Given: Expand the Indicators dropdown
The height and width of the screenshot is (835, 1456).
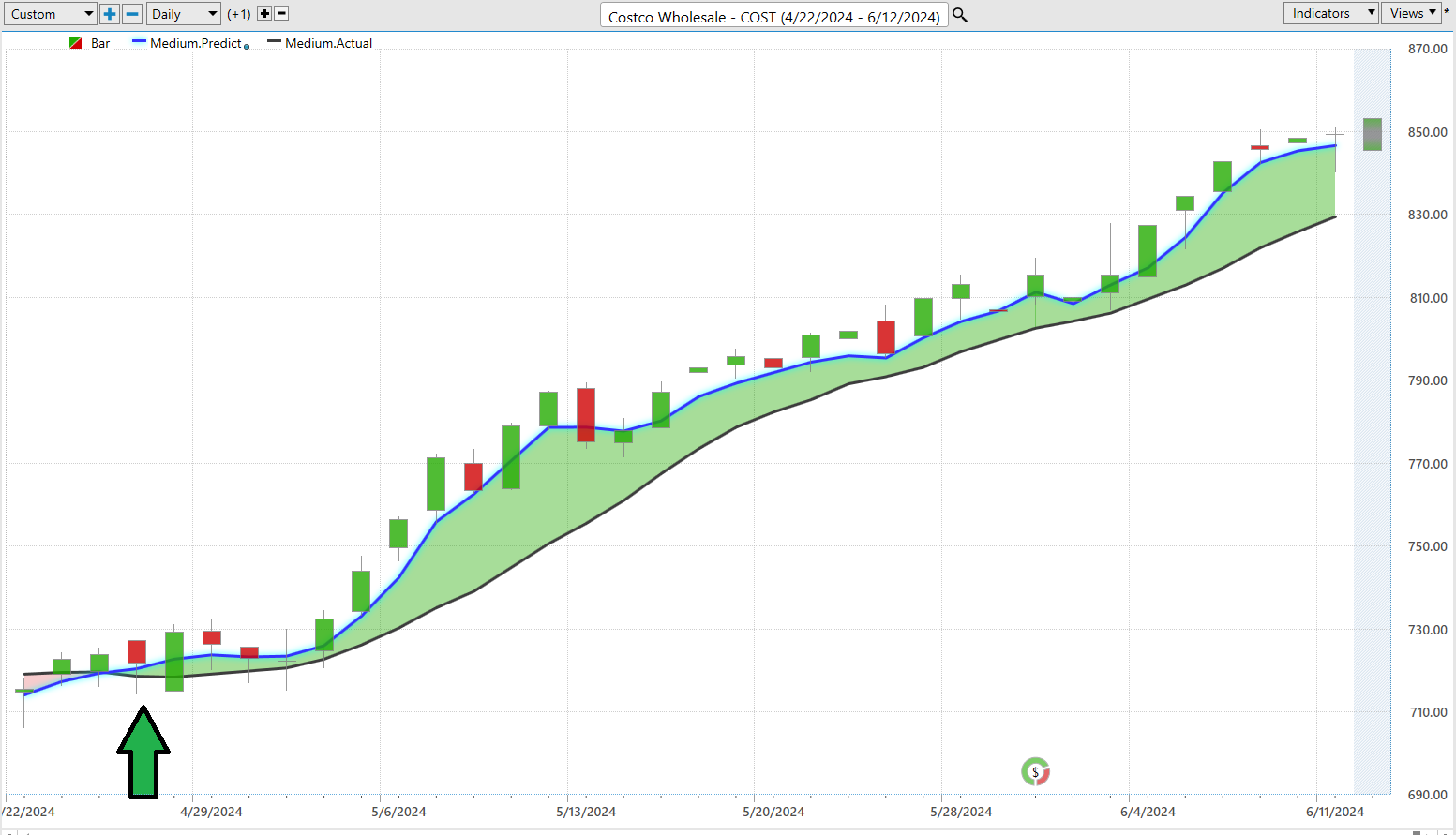Looking at the screenshot, I should click(x=1330, y=13).
